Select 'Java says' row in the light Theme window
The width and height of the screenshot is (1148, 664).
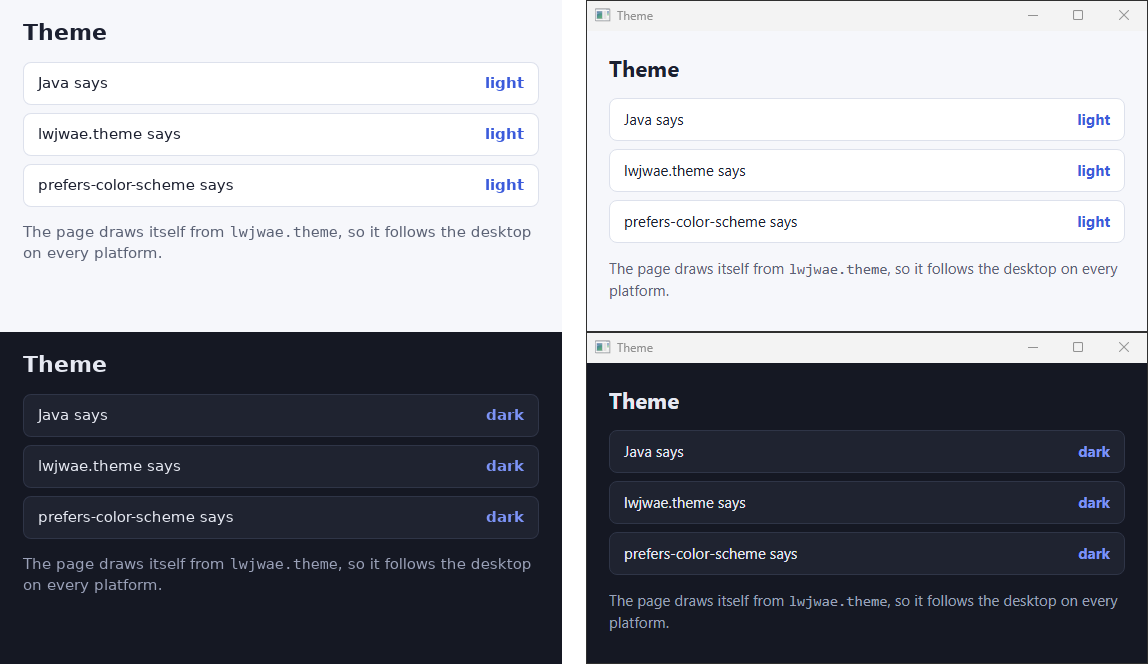[x=867, y=120]
